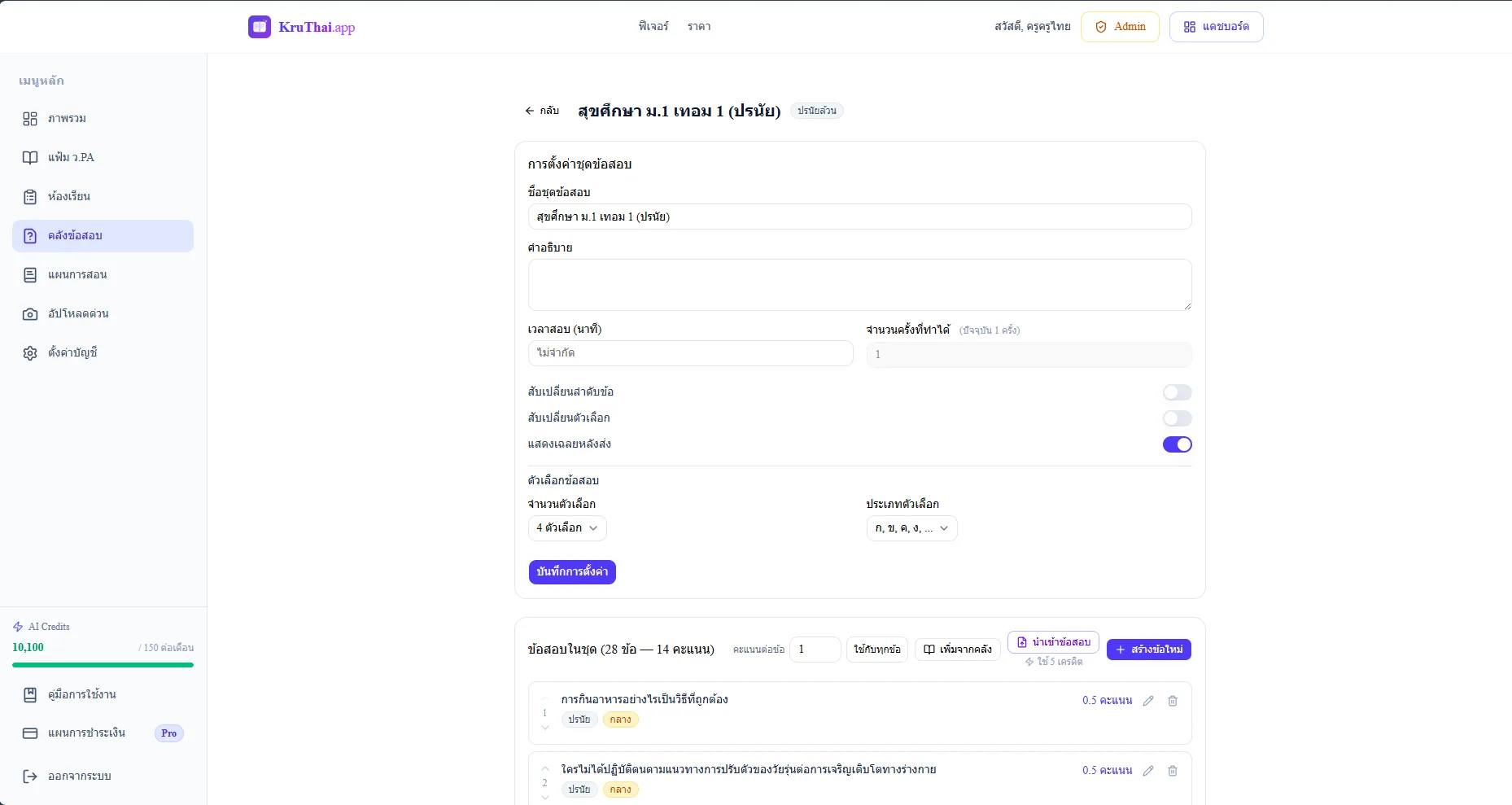The width and height of the screenshot is (1512, 805).
Task: Open ห้องเรียน in the sidebar
Action: coord(103,197)
